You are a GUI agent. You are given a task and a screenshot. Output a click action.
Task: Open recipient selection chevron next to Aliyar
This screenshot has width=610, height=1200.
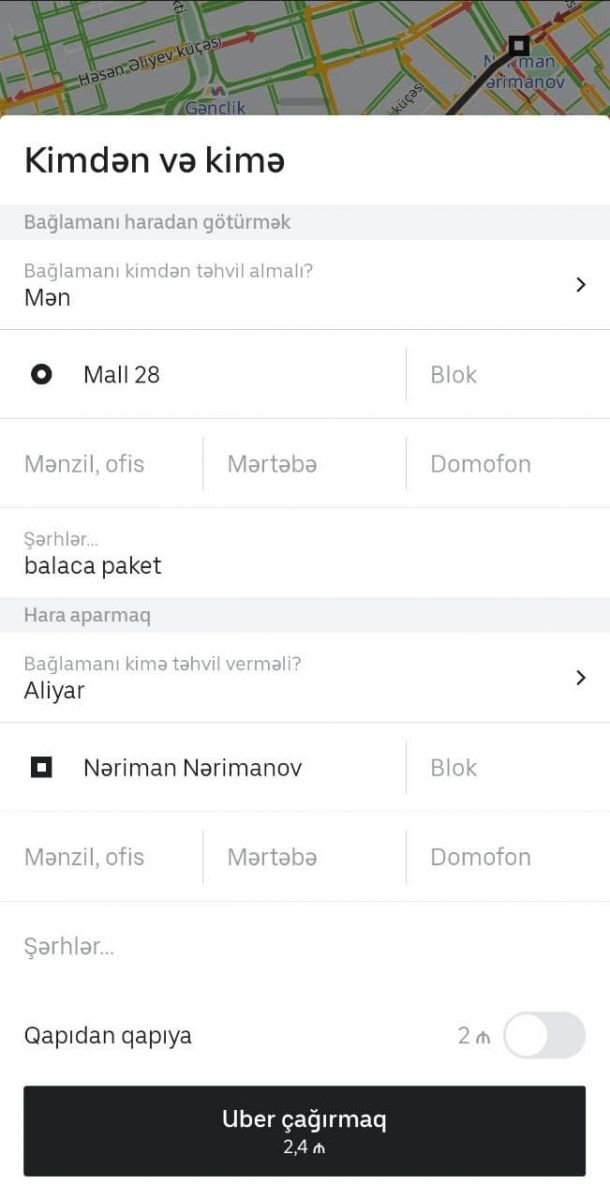[x=581, y=678]
